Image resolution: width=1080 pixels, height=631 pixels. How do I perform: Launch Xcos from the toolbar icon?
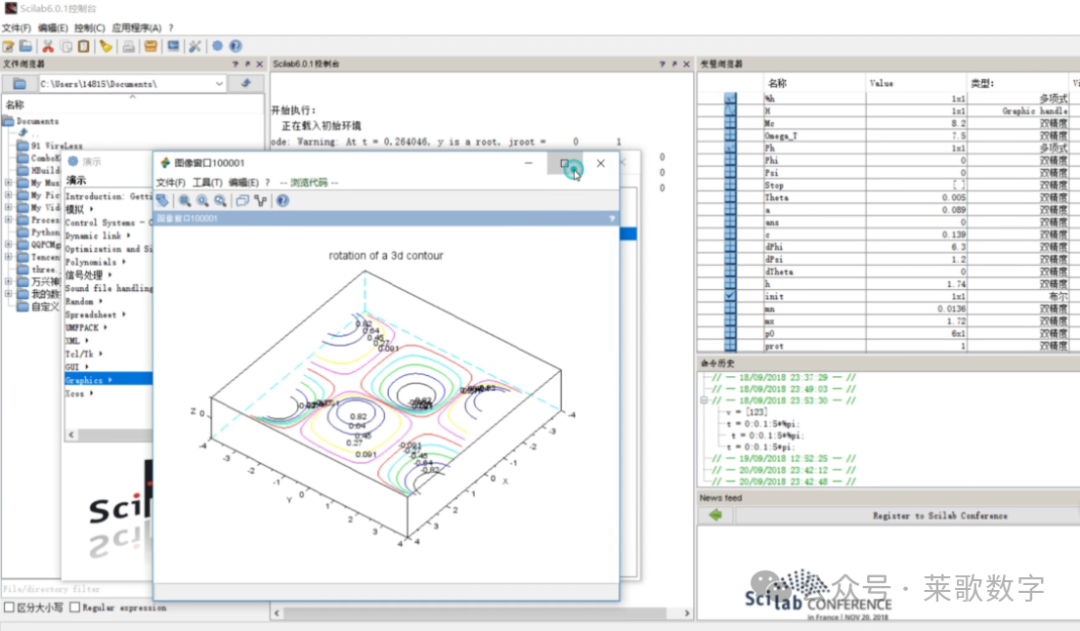[x=173, y=46]
